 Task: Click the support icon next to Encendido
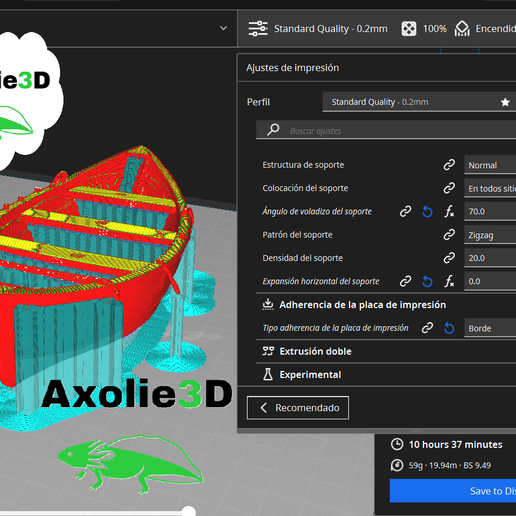pyautogui.click(x=462, y=29)
